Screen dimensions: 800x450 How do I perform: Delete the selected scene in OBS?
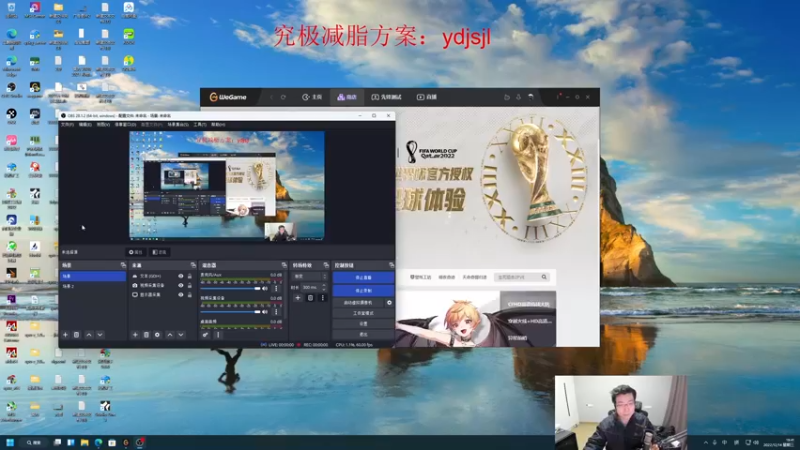coord(77,335)
